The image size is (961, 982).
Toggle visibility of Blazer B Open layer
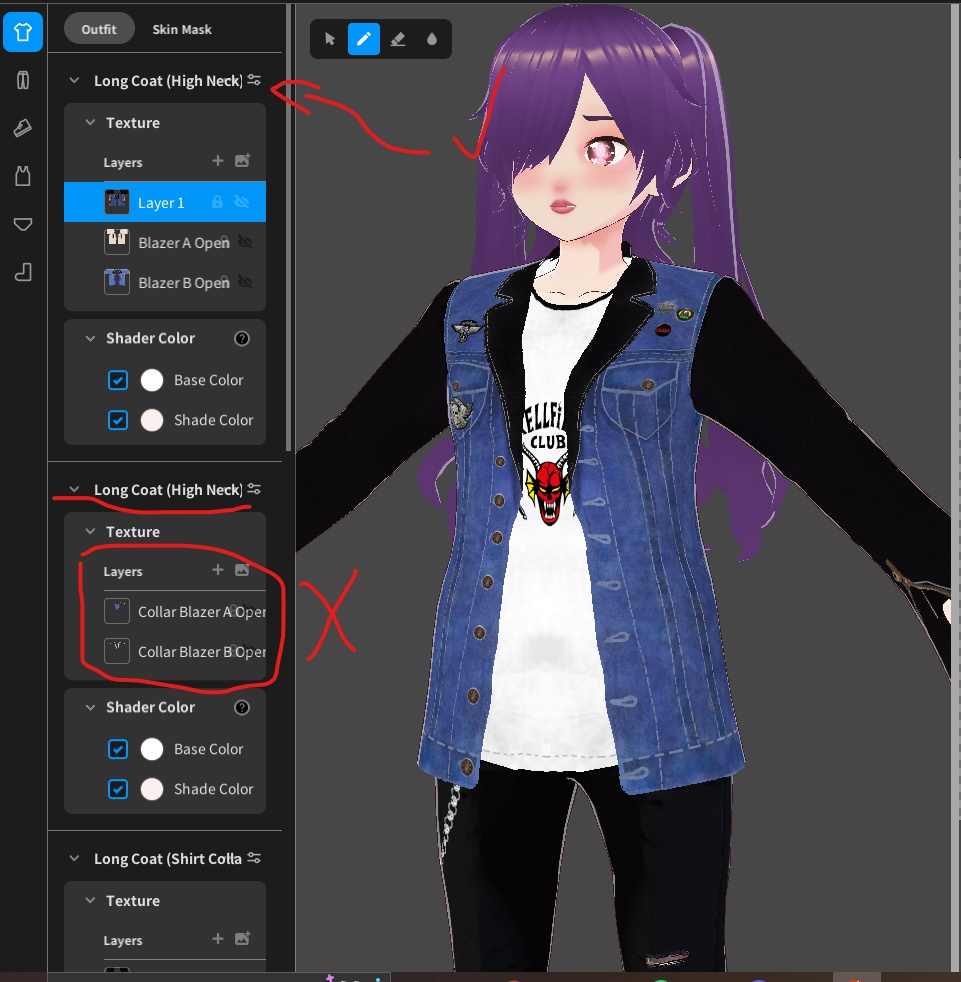[x=246, y=282]
